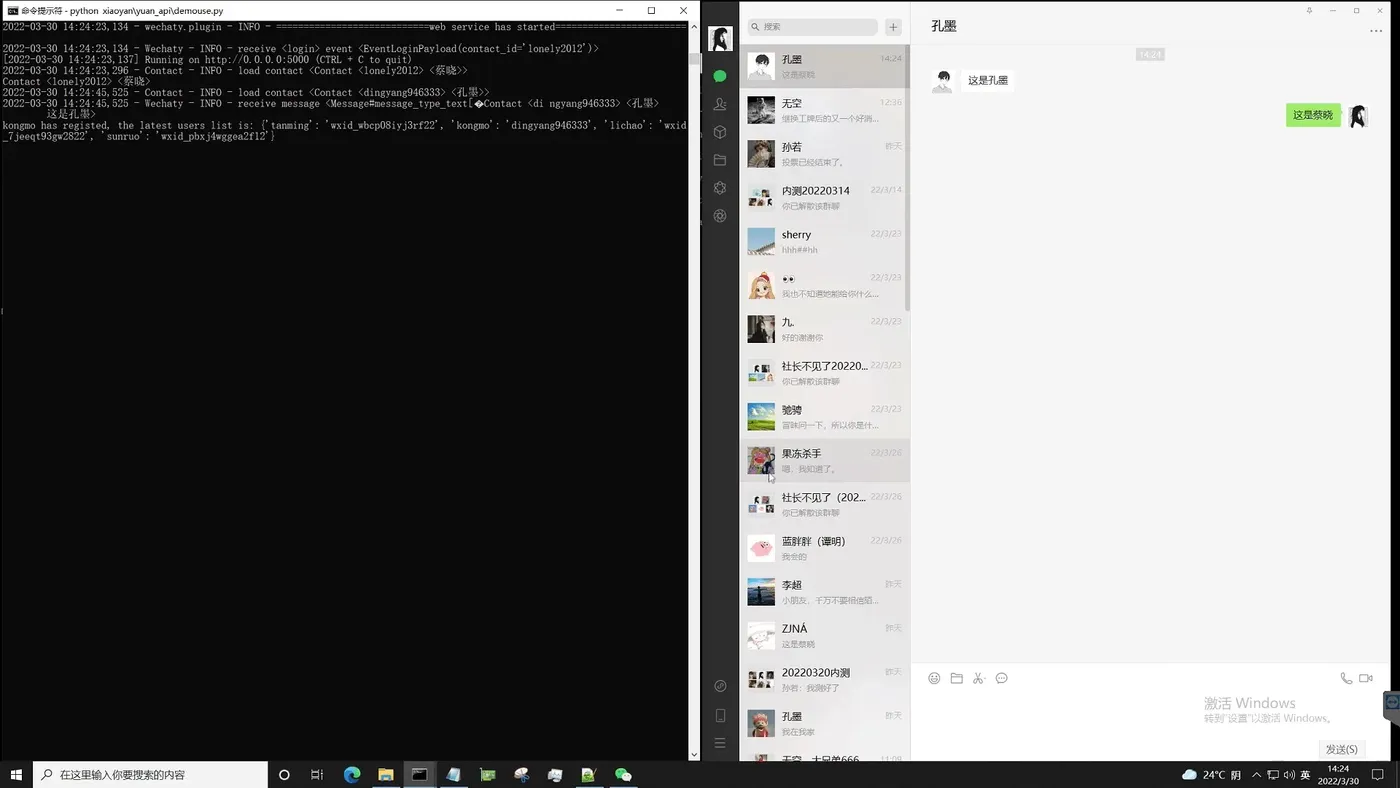This screenshot has height=788, width=1400.
Task: Open the Windows Start menu
Action: tap(16, 775)
